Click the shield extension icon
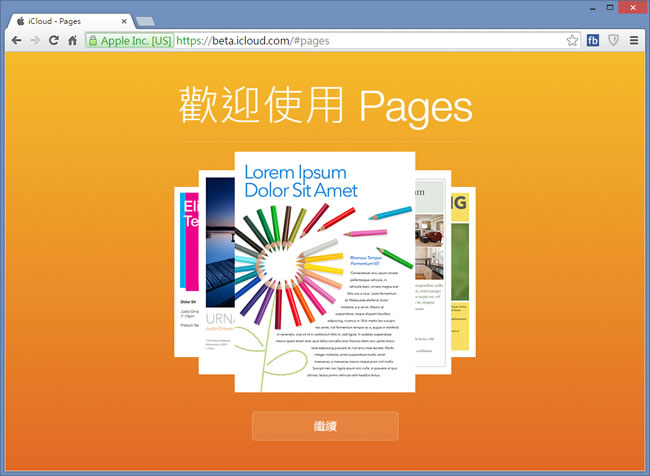Viewport: 650px width, 476px height. (614, 40)
